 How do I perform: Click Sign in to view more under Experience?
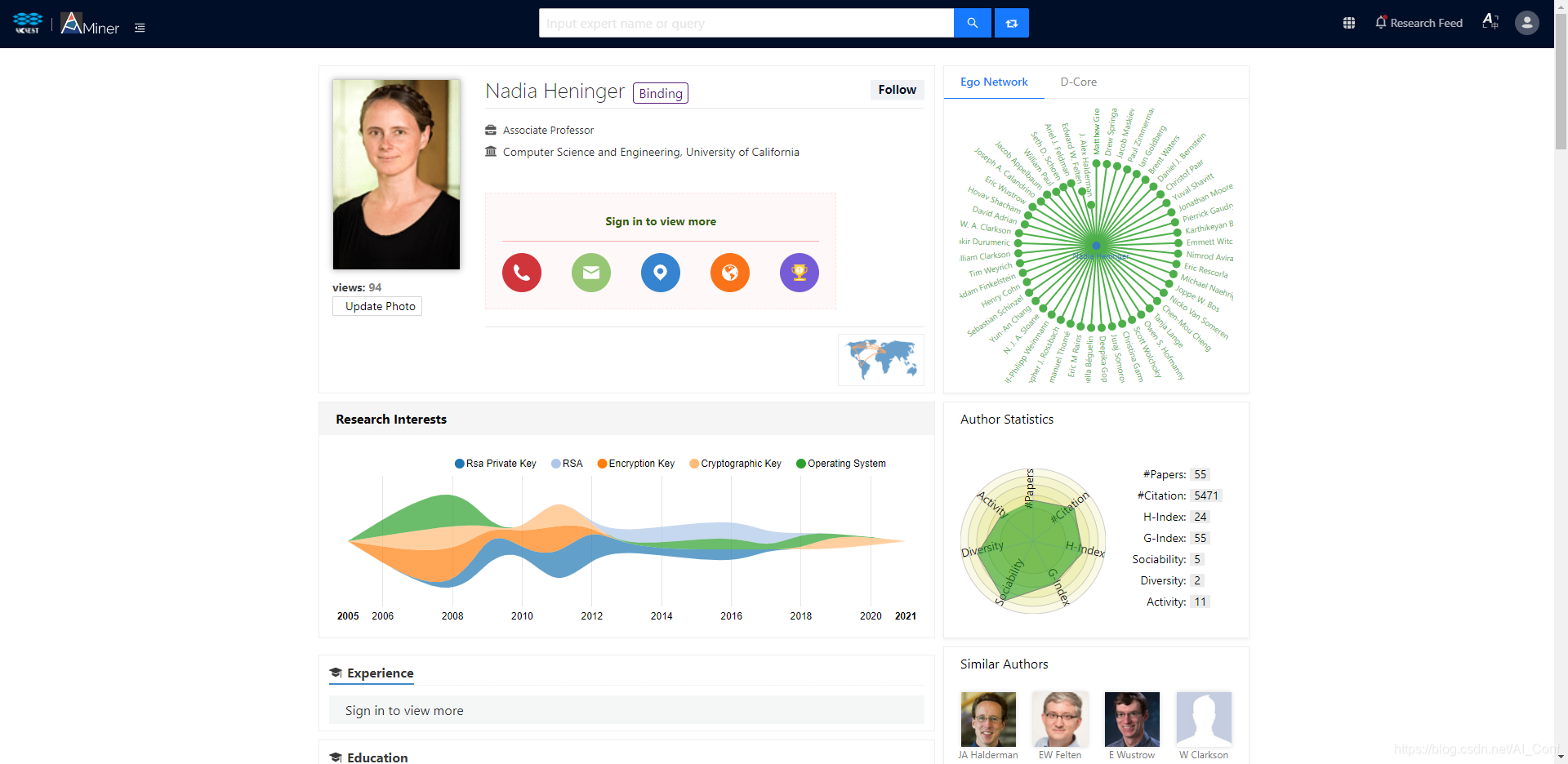(x=404, y=711)
